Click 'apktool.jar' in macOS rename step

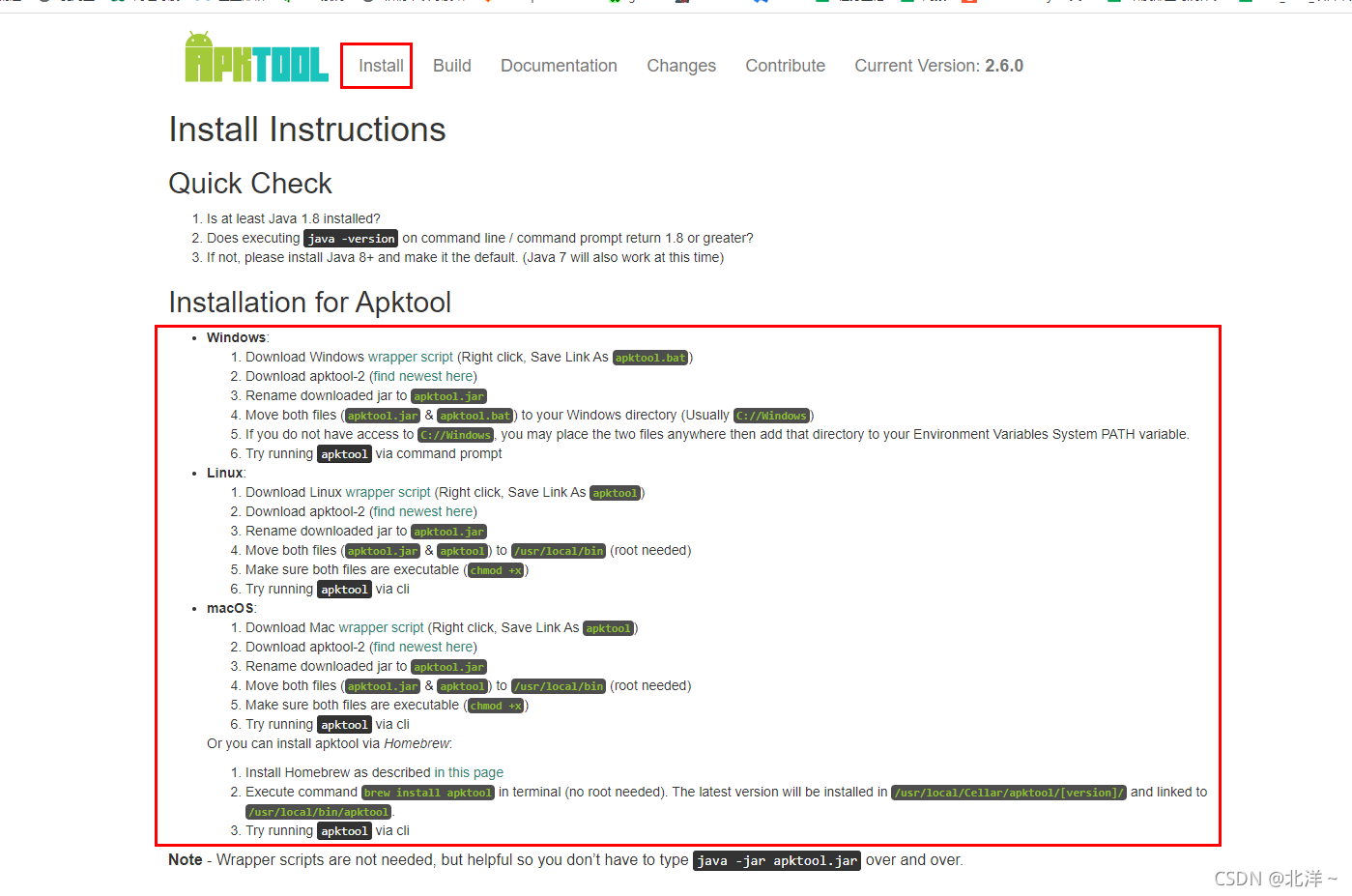click(448, 667)
